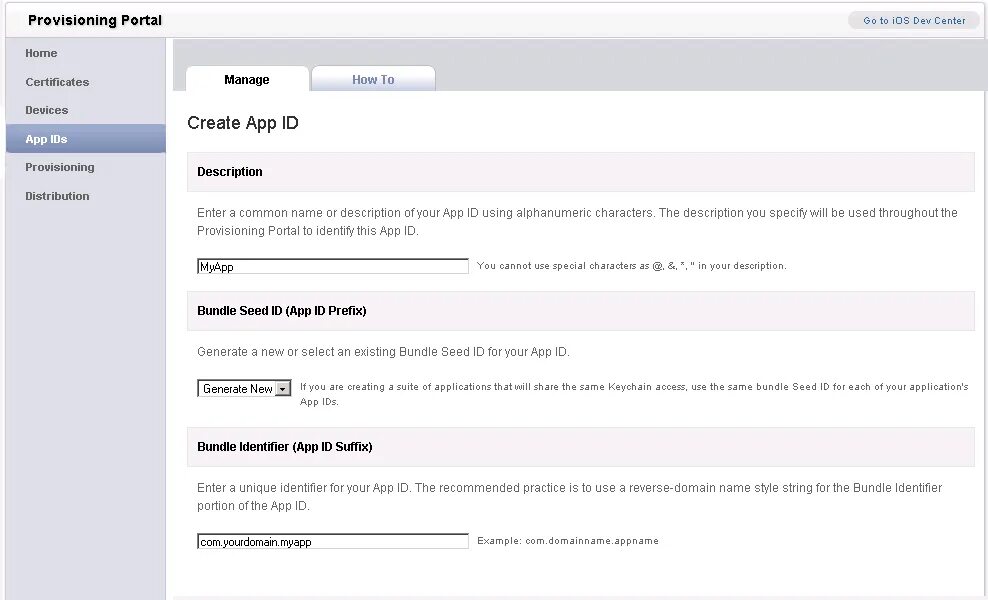Open the Devices section
Viewport: 988px width, 600px height.
47,110
